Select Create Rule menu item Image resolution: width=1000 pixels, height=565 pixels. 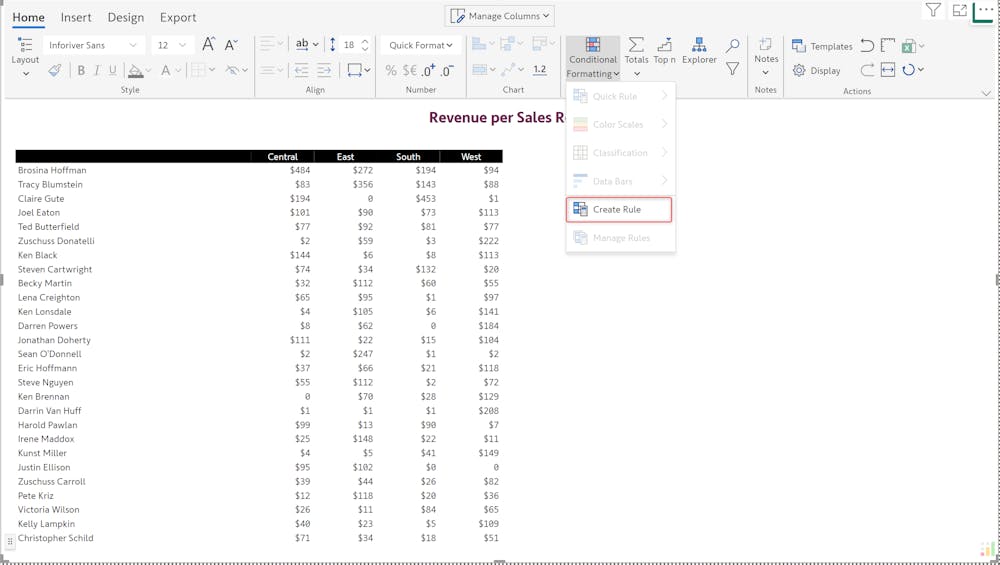coord(619,209)
